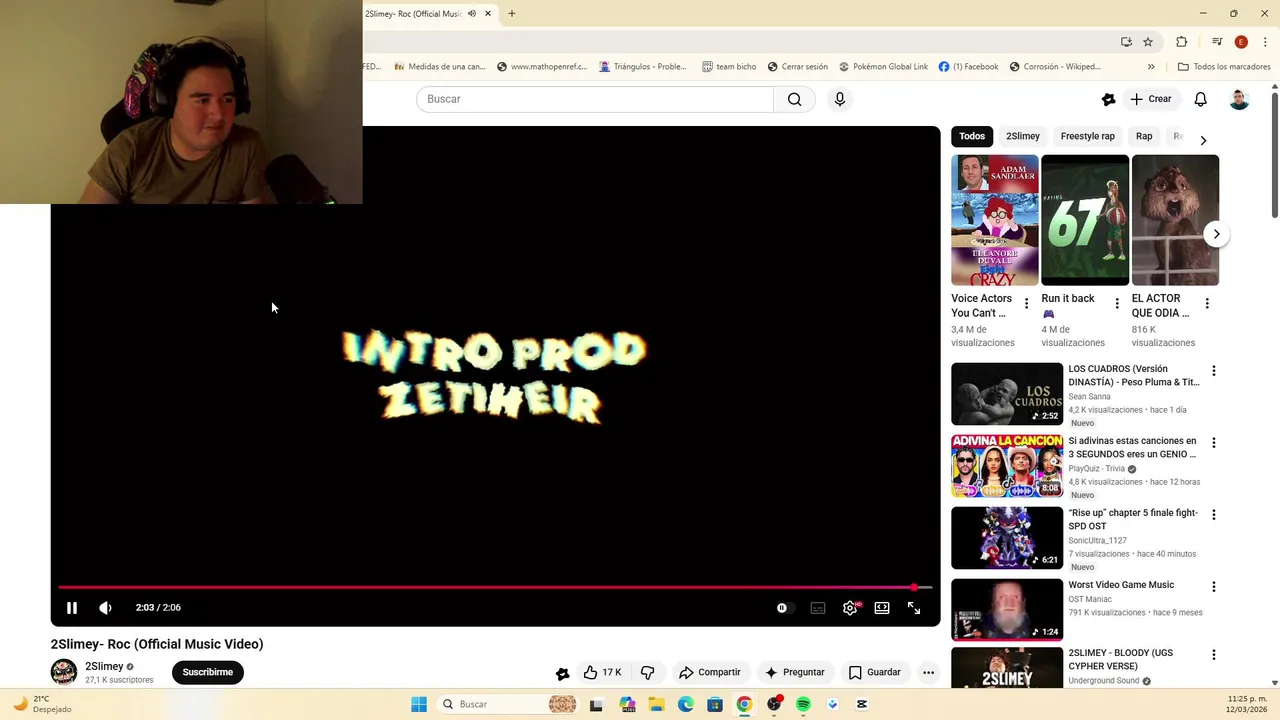
Task: Open Chrome media controls icon
Action: point(1217,42)
